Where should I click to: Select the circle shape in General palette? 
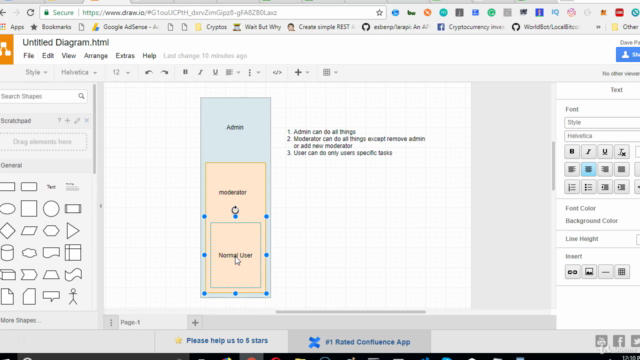click(x=51, y=209)
